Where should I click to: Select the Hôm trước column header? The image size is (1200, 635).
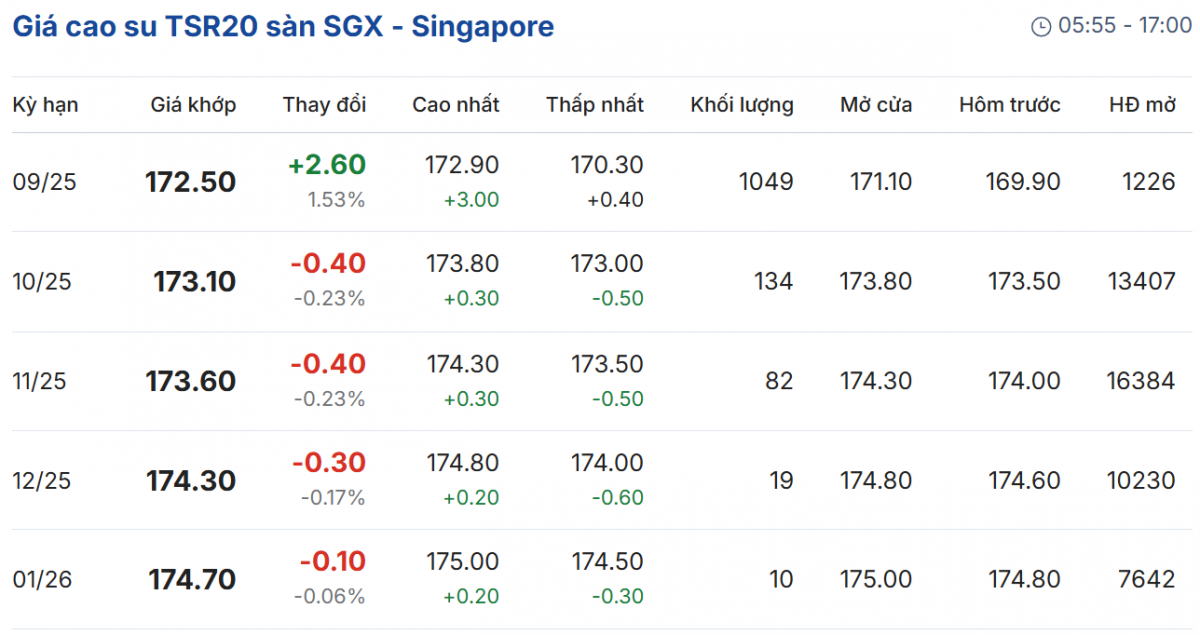(x=1009, y=104)
